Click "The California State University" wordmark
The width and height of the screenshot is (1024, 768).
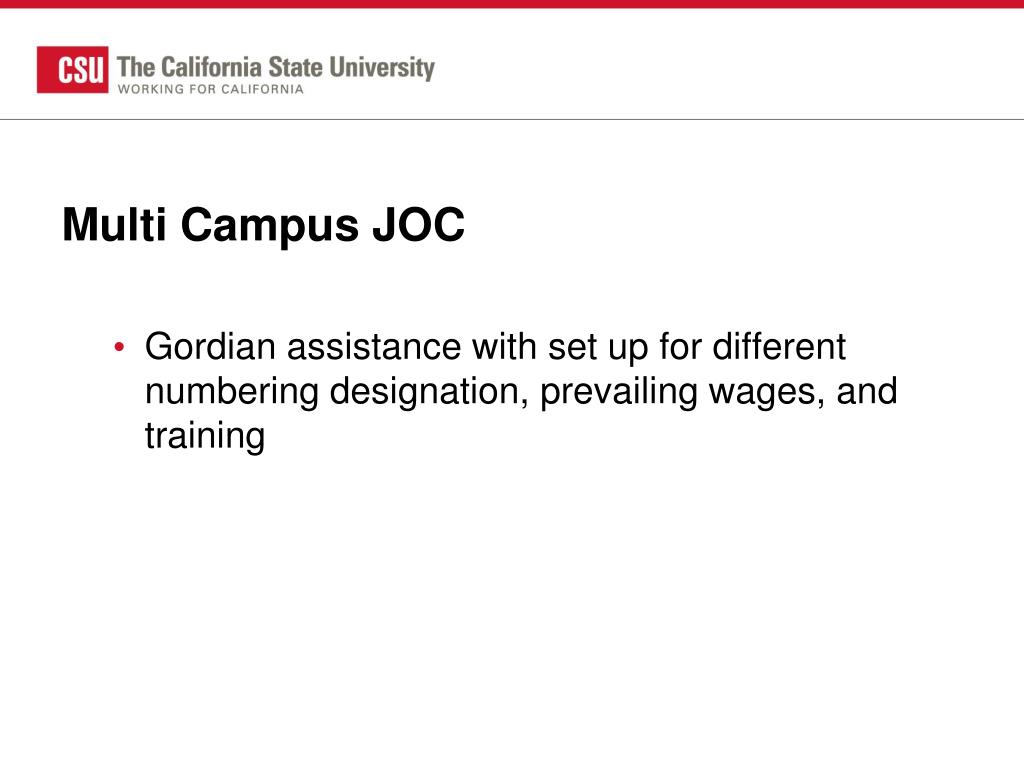(276, 67)
